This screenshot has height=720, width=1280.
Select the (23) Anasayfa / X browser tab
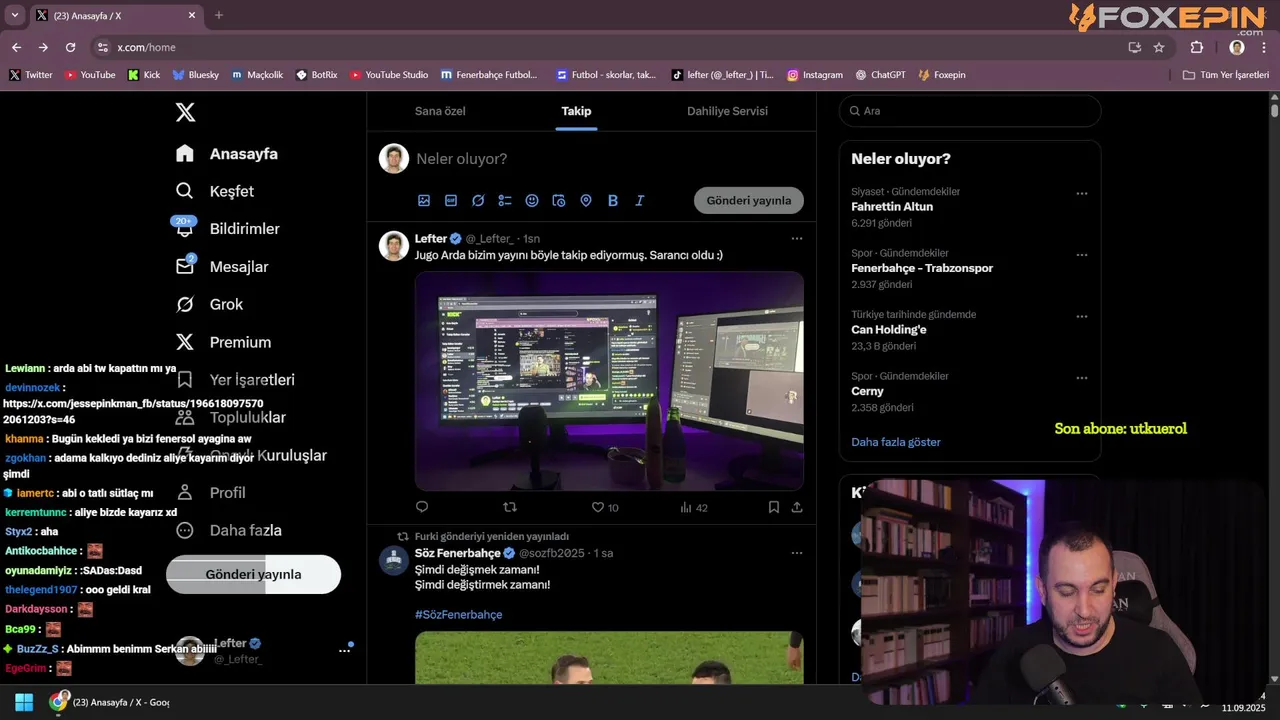coord(115,15)
